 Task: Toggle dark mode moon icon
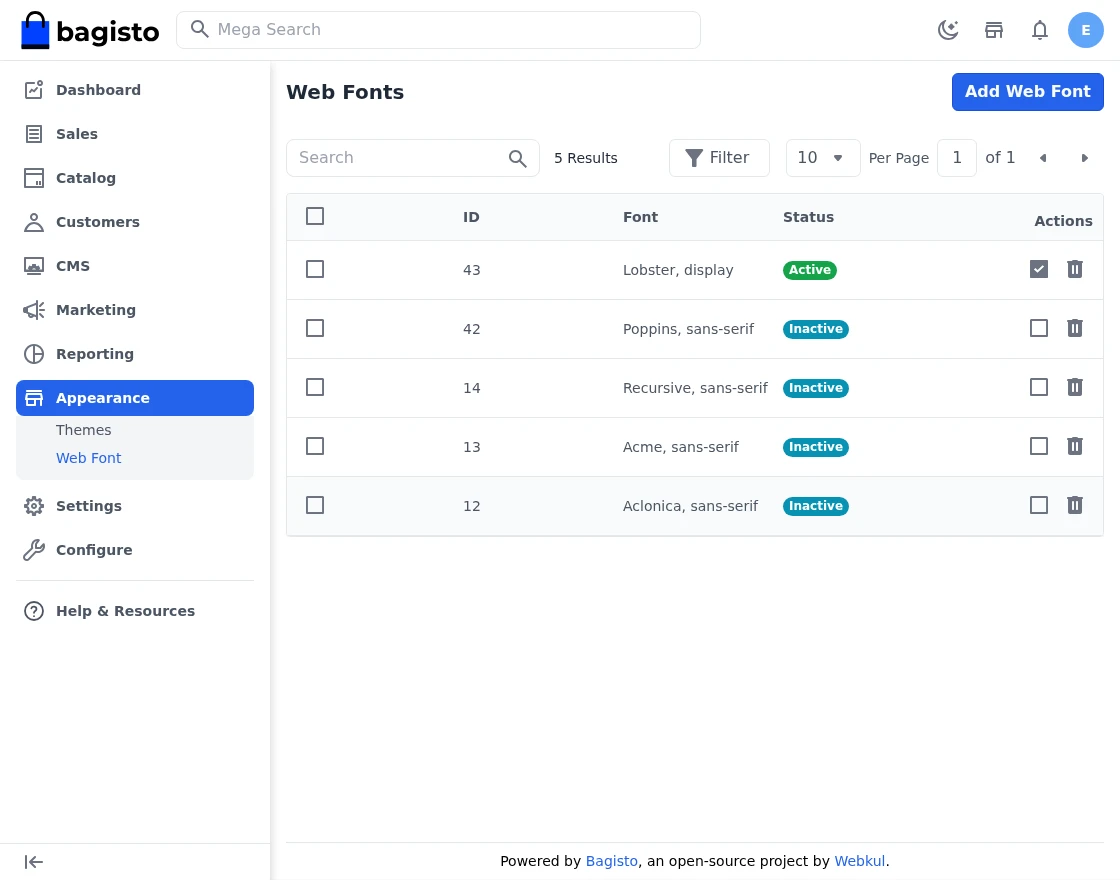(948, 30)
